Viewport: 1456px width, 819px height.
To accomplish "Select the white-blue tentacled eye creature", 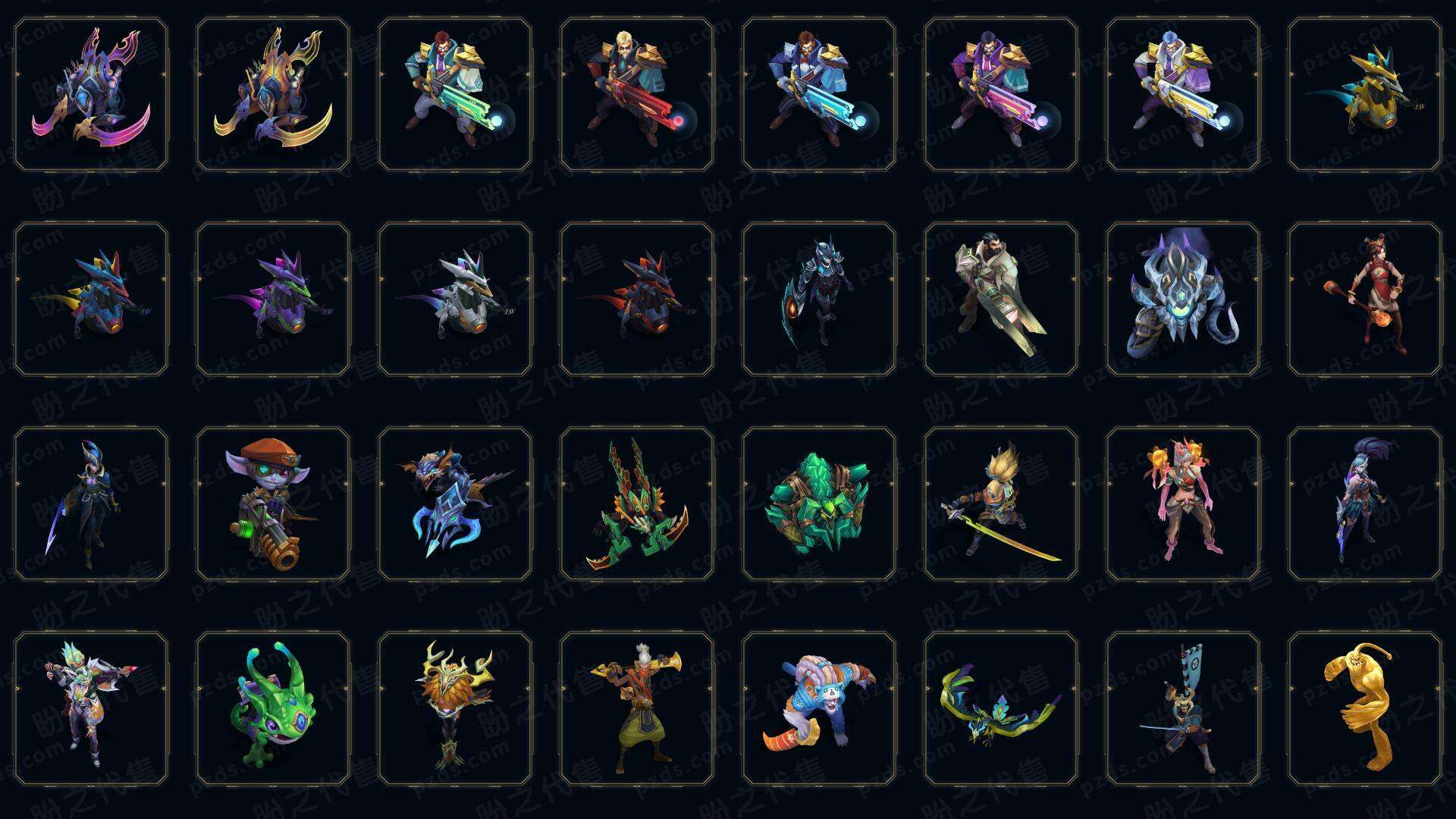I will [x=1183, y=299].
